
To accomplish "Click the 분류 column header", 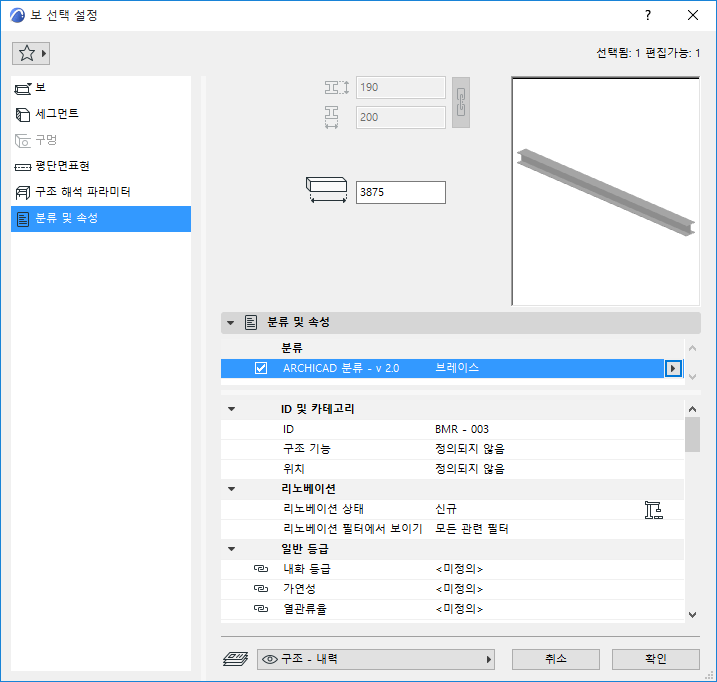I will click(292, 349).
